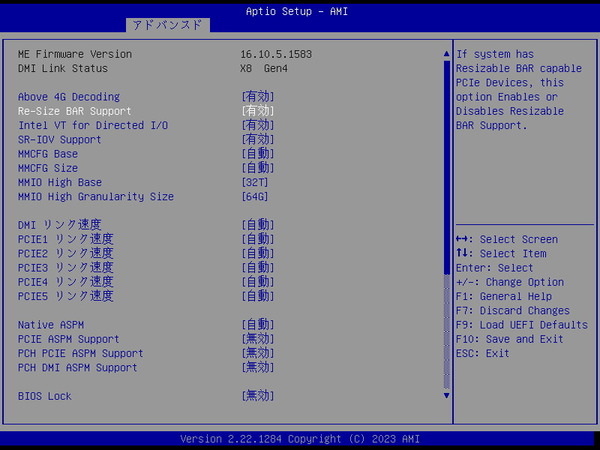Click scrollbar up arrow

(x=446, y=54)
